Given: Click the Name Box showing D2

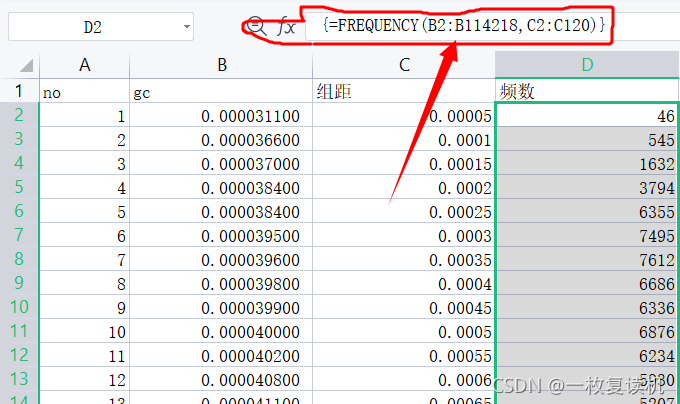Looking at the screenshot, I should (x=101, y=27).
